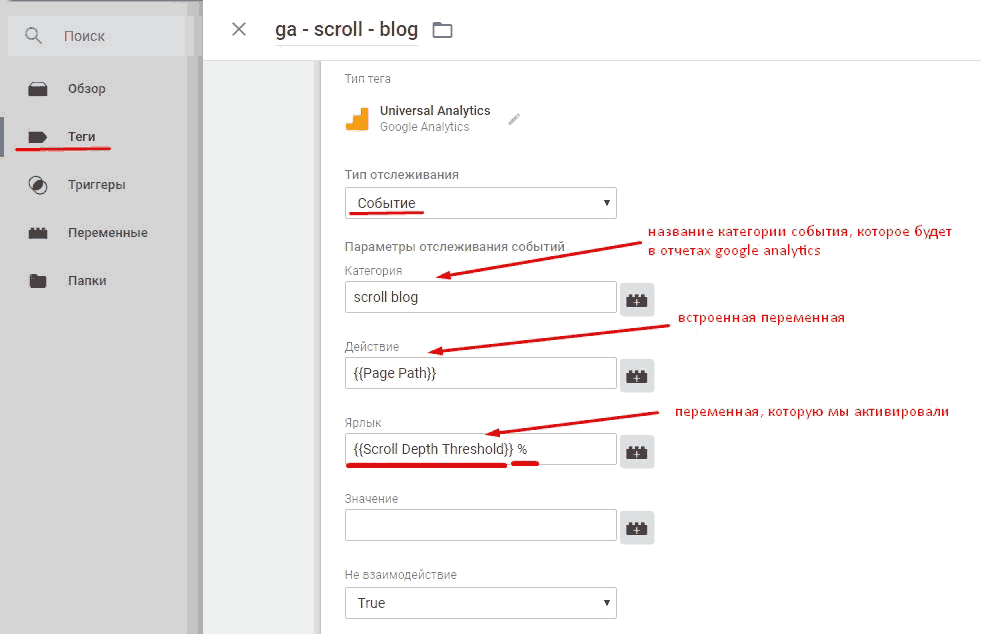Open the Триггеры section
981x634 pixels.
(x=96, y=185)
